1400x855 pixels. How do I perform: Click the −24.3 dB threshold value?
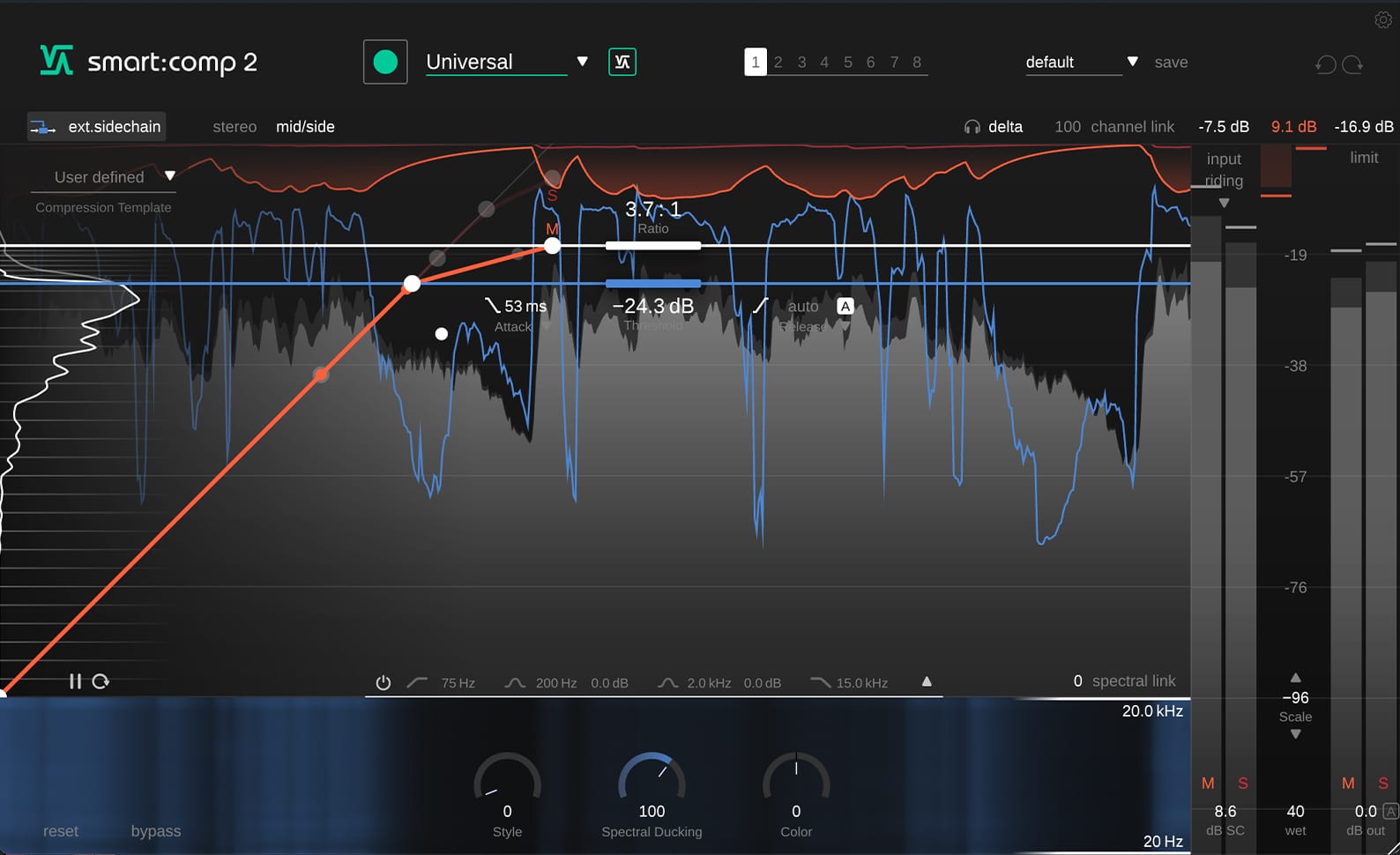(x=653, y=306)
